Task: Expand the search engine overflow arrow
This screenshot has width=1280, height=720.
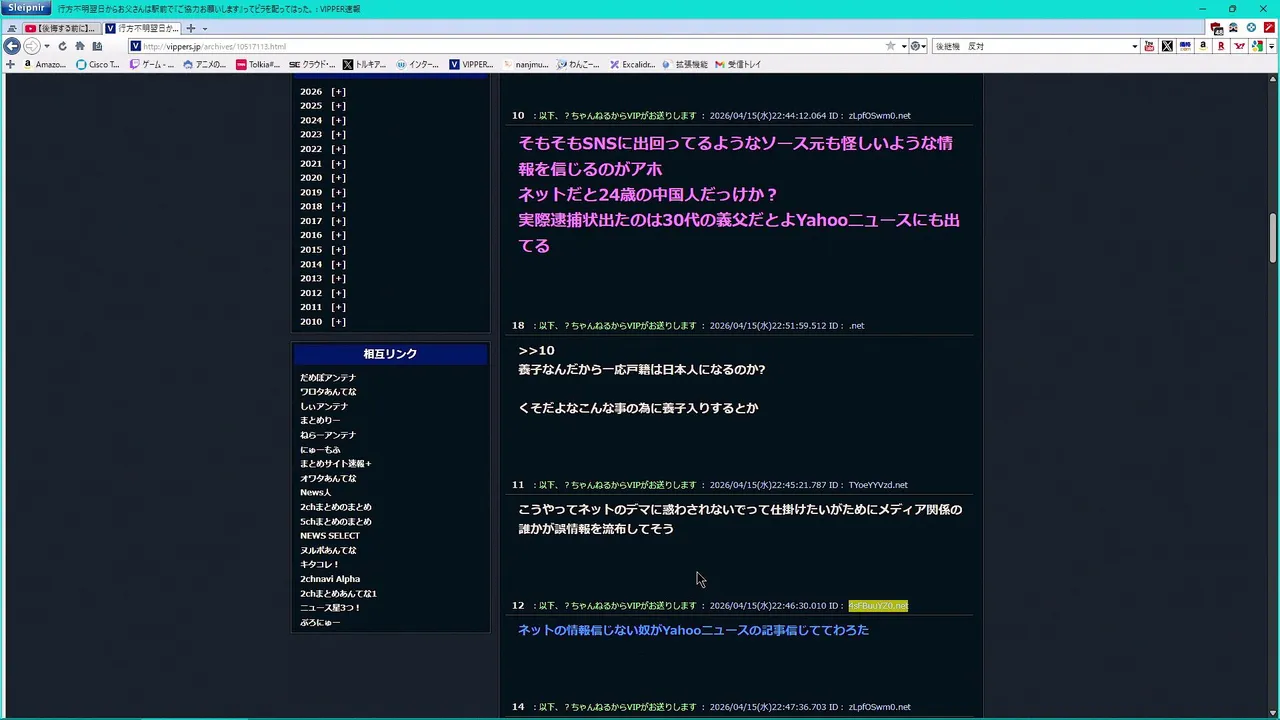Action: pyautogui.click(x=1271, y=46)
